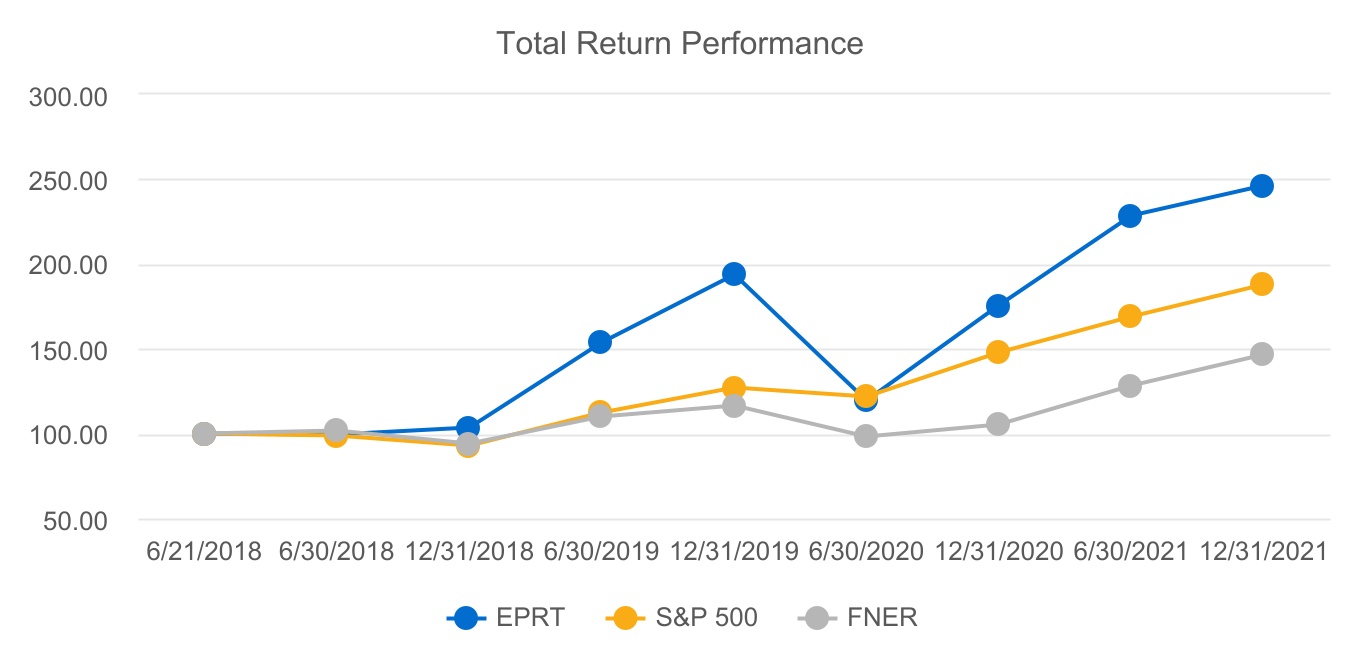Select the 6/30/2021 x-axis label
This screenshot has height=670, width=1360.
coord(1130,552)
